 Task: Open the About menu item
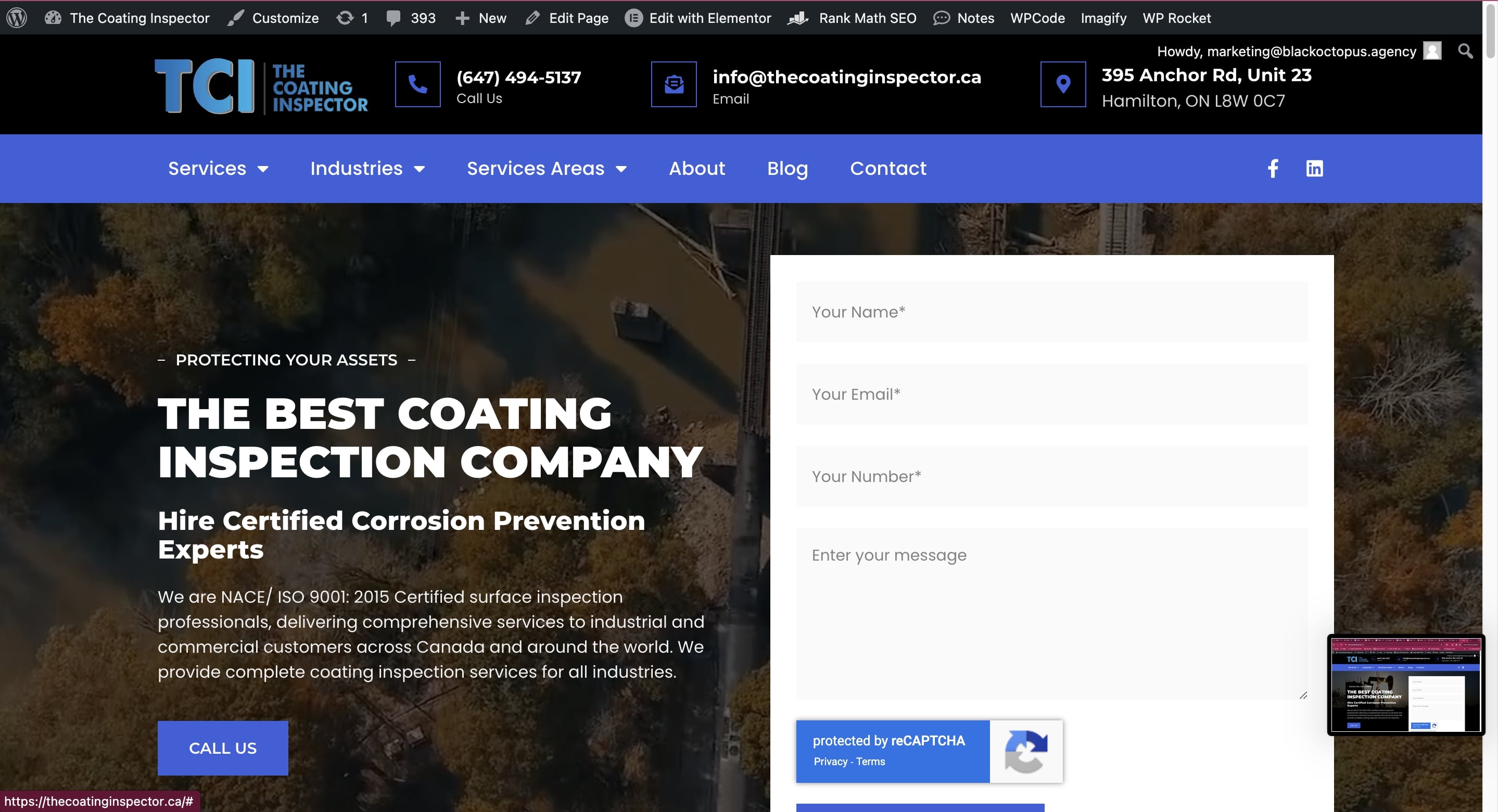point(696,169)
